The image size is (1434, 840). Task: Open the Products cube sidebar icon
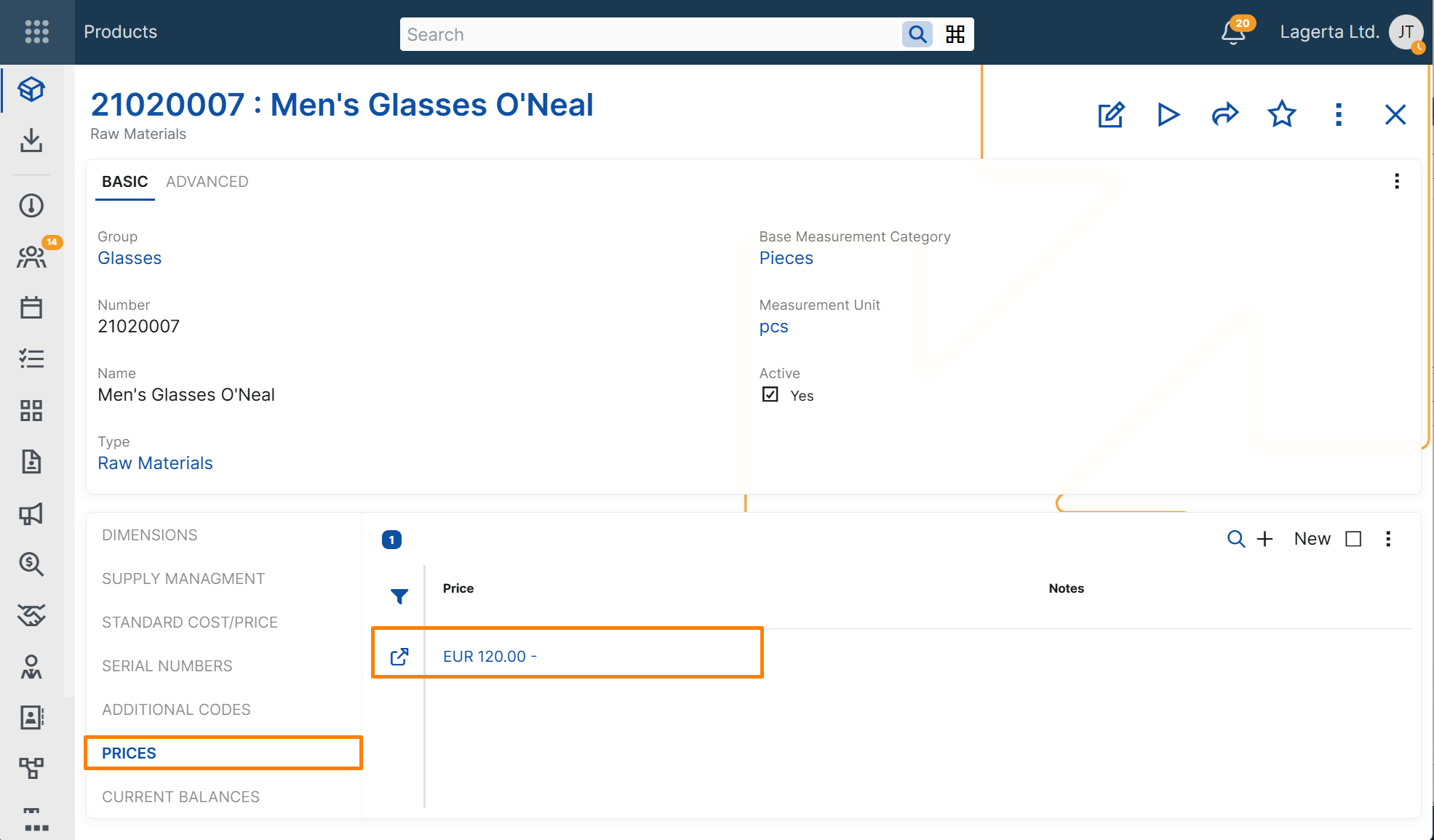(31, 89)
